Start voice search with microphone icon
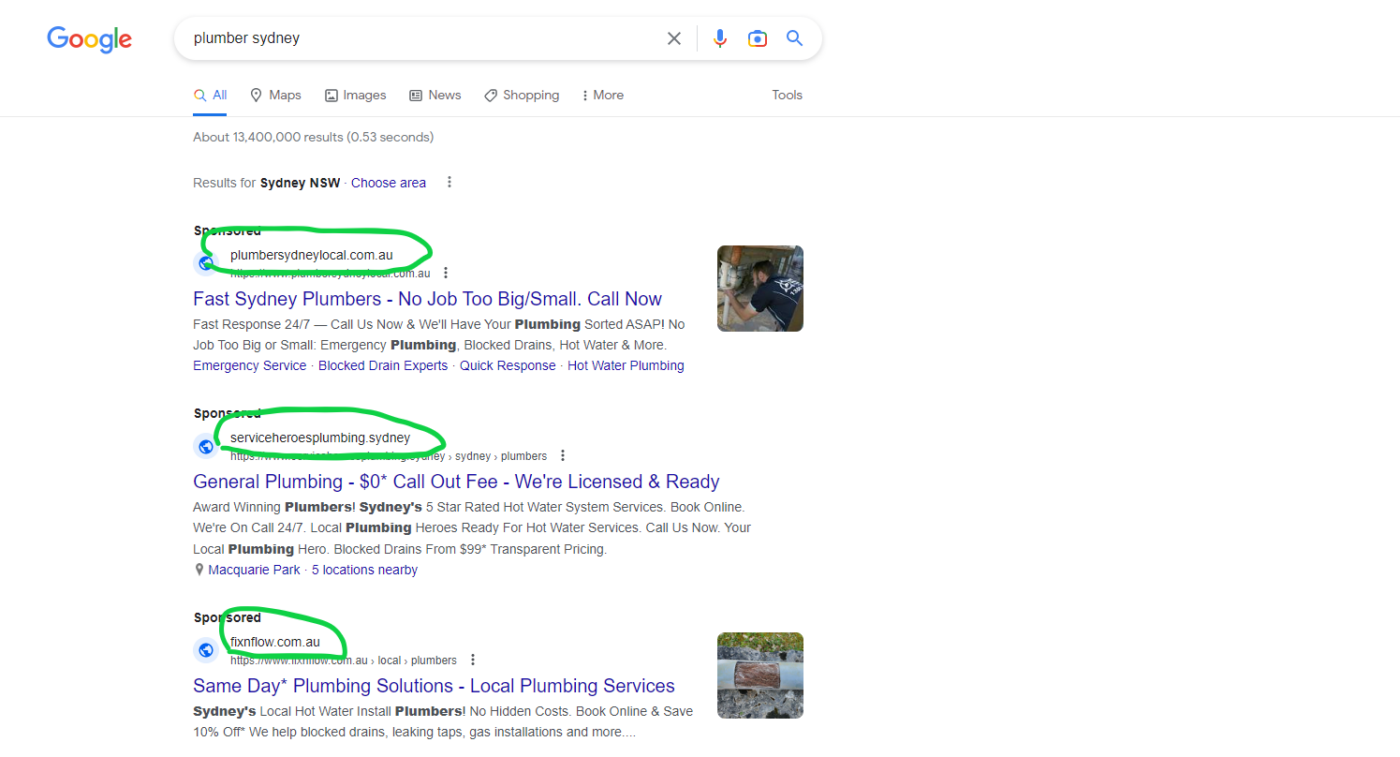This screenshot has height=757, width=1400. [719, 39]
